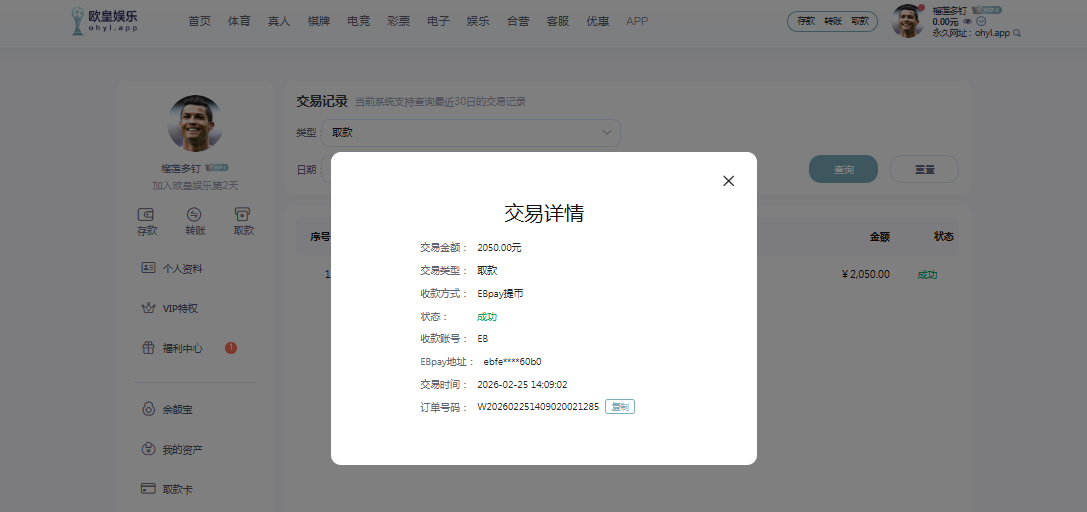Open 个人资料 in the sidebar
1087x512 pixels.
coord(182,269)
